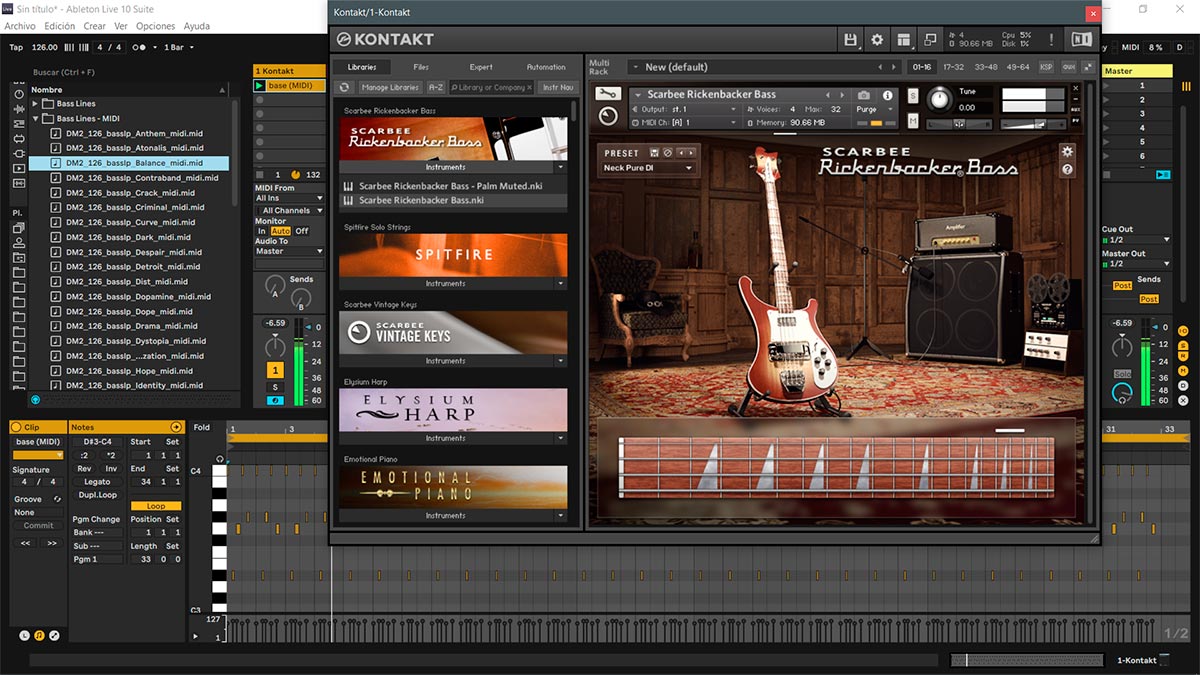
Task: Click the NI logo in Kontakt header
Action: [1081, 40]
